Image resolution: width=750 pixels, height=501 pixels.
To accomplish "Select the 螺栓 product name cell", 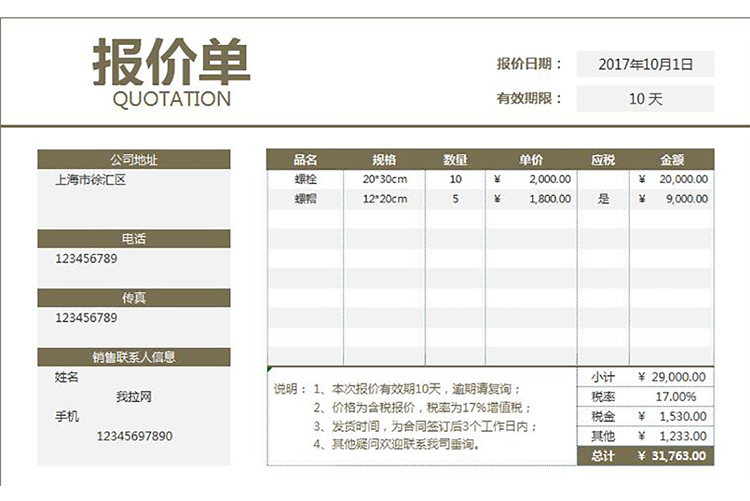I will (305, 179).
